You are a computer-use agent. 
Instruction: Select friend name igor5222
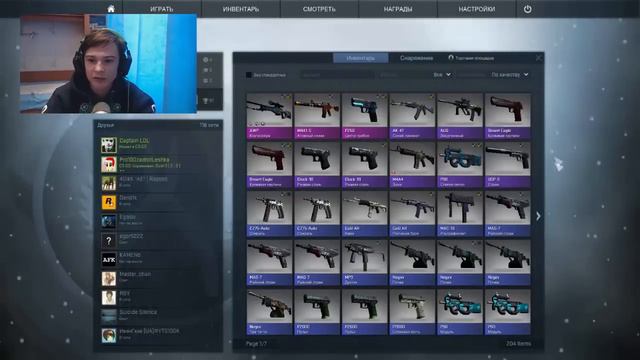point(131,236)
